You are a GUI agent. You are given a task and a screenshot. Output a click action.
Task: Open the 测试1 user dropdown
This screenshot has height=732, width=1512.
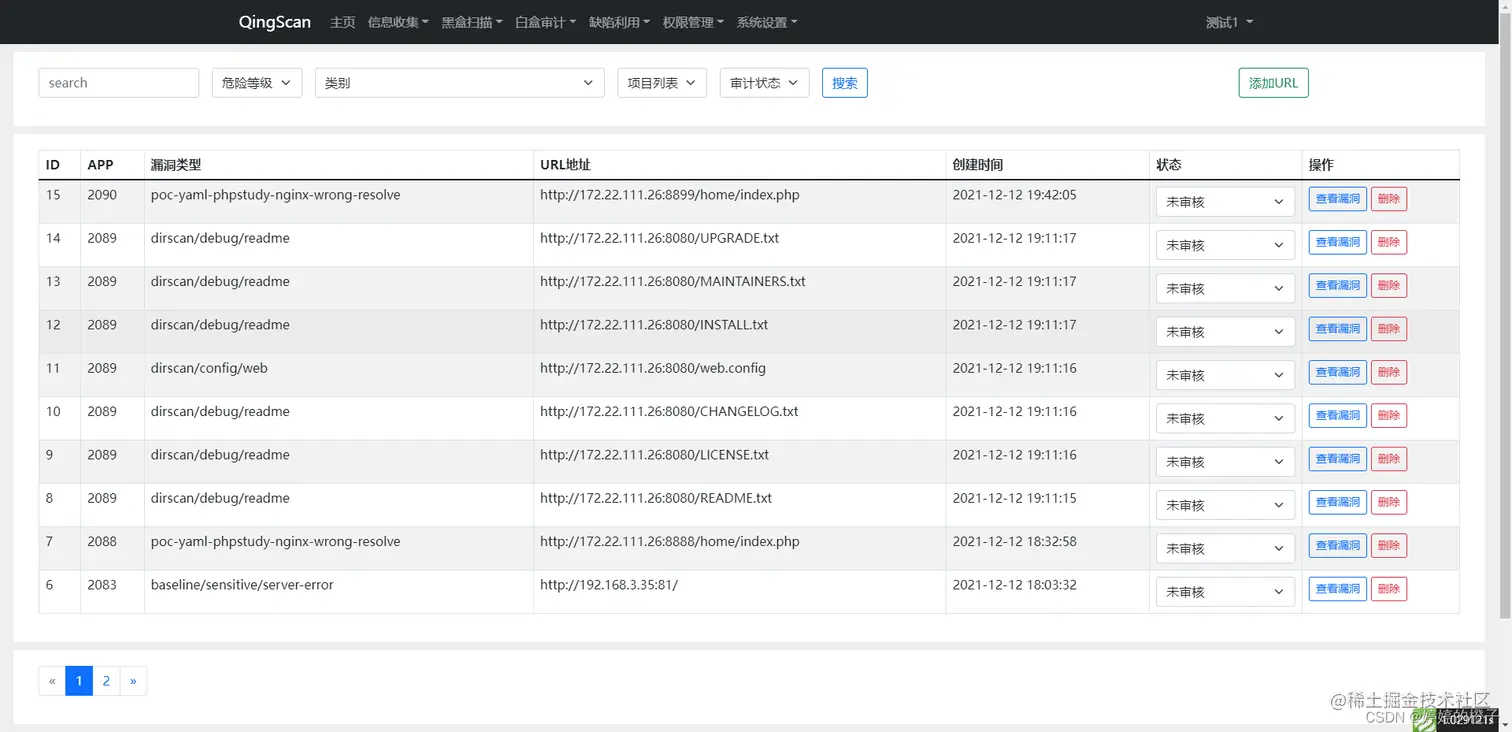tap(1229, 22)
